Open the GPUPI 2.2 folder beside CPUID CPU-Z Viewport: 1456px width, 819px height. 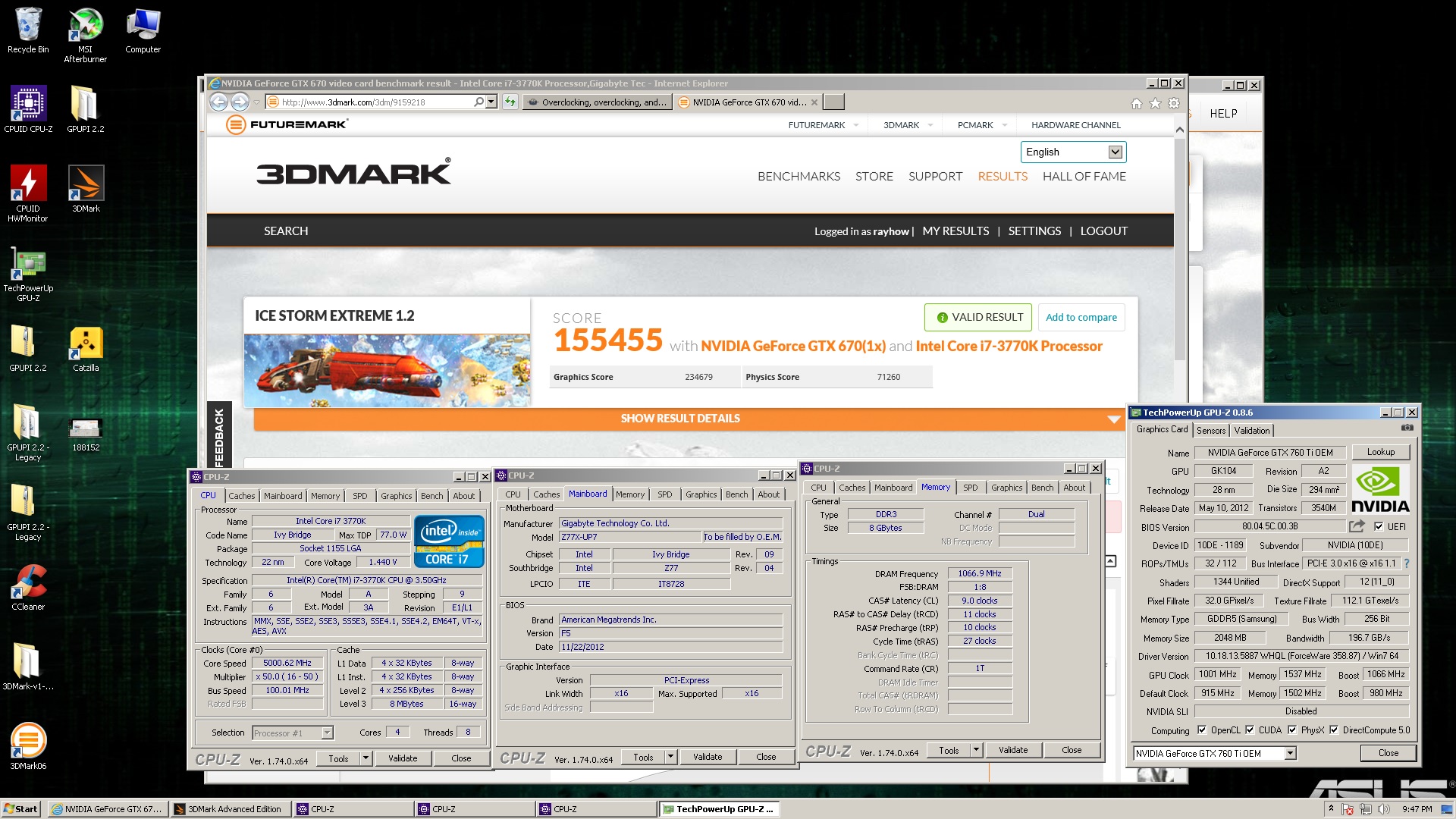(85, 110)
